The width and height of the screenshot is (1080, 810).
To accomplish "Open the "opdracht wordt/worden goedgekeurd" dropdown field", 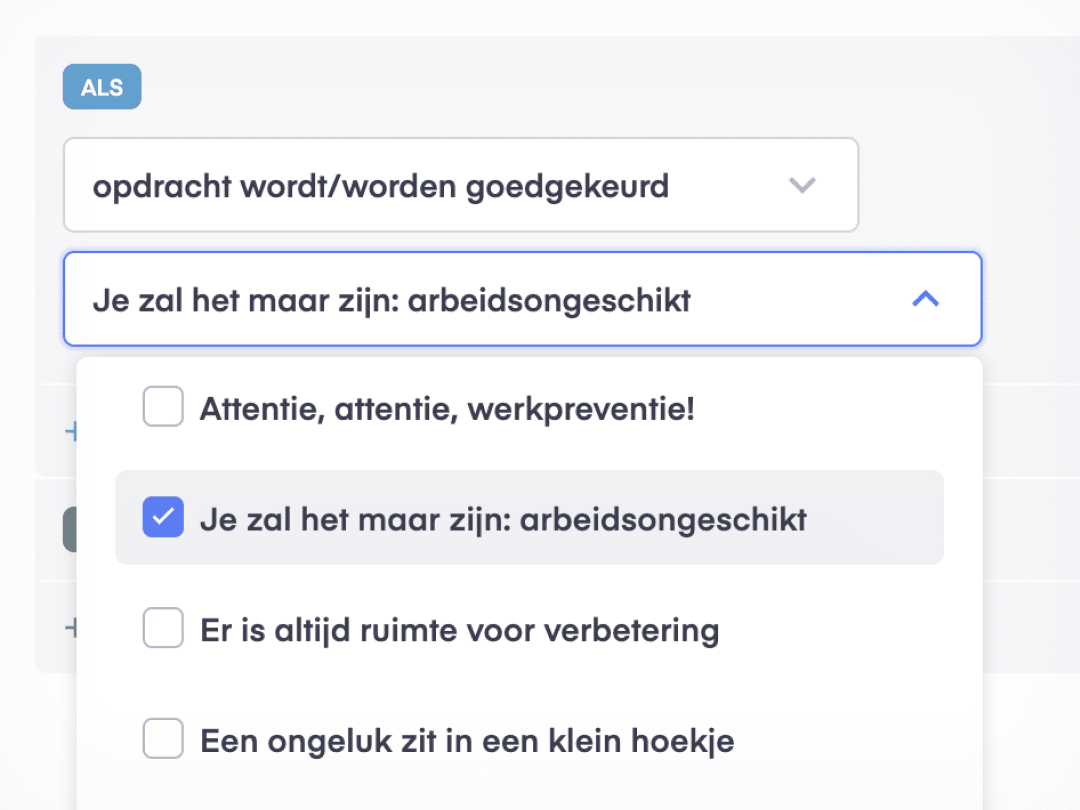I will [x=460, y=185].
